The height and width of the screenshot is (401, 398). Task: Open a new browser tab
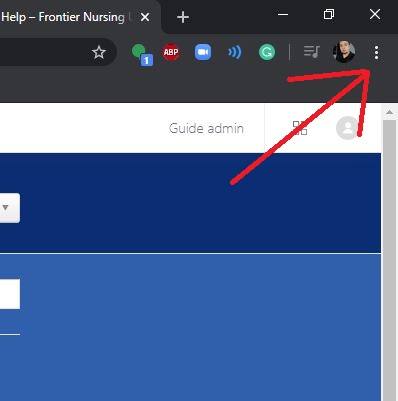click(x=183, y=17)
